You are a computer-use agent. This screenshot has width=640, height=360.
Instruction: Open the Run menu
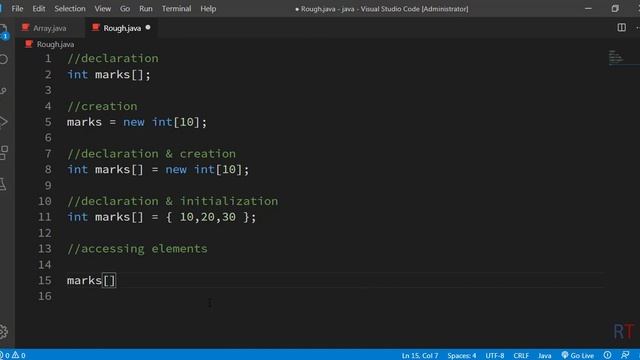pos(146,9)
